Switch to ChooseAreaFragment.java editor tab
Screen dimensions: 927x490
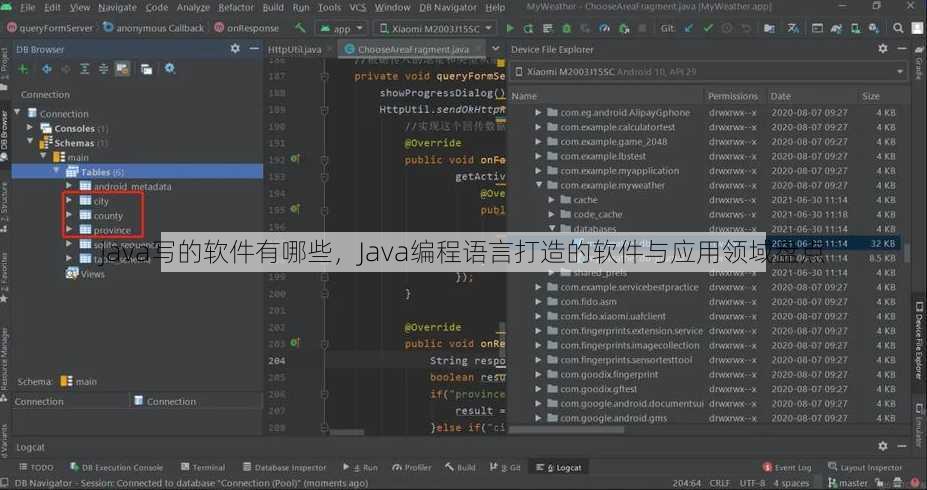click(x=412, y=49)
